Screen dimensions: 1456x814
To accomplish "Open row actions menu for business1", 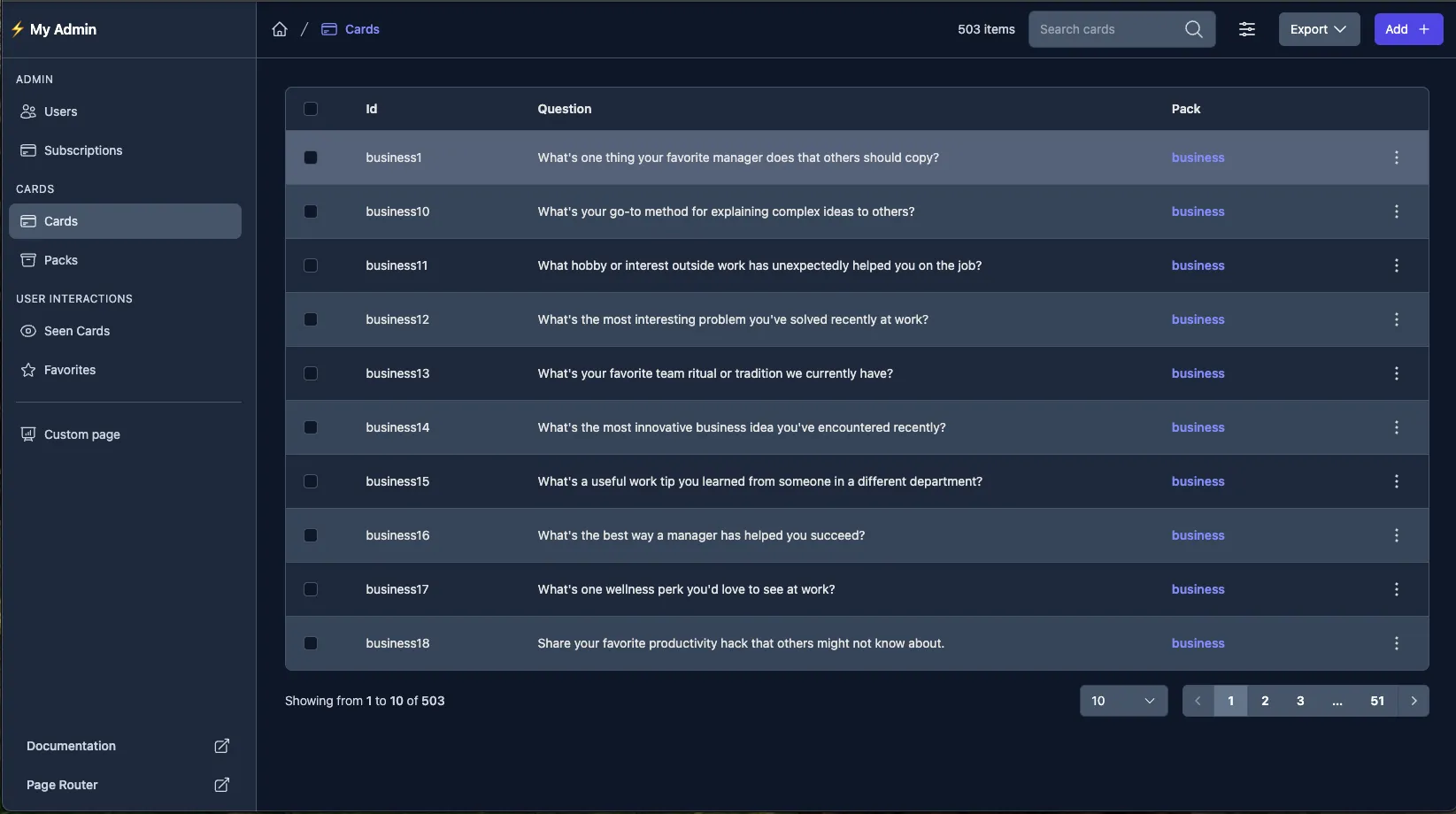I will (x=1396, y=157).
